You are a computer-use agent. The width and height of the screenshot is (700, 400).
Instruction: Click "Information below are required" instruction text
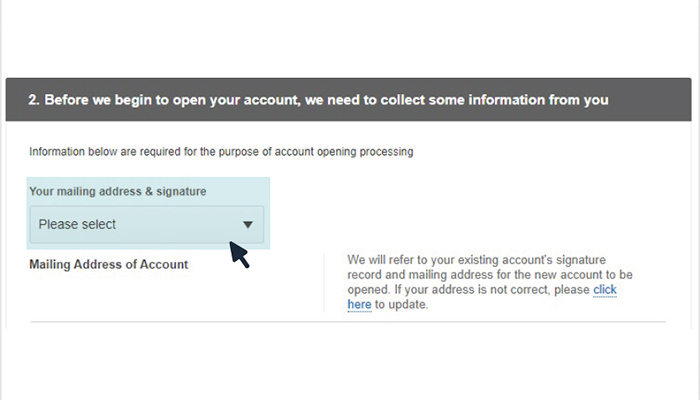[103, 152]
